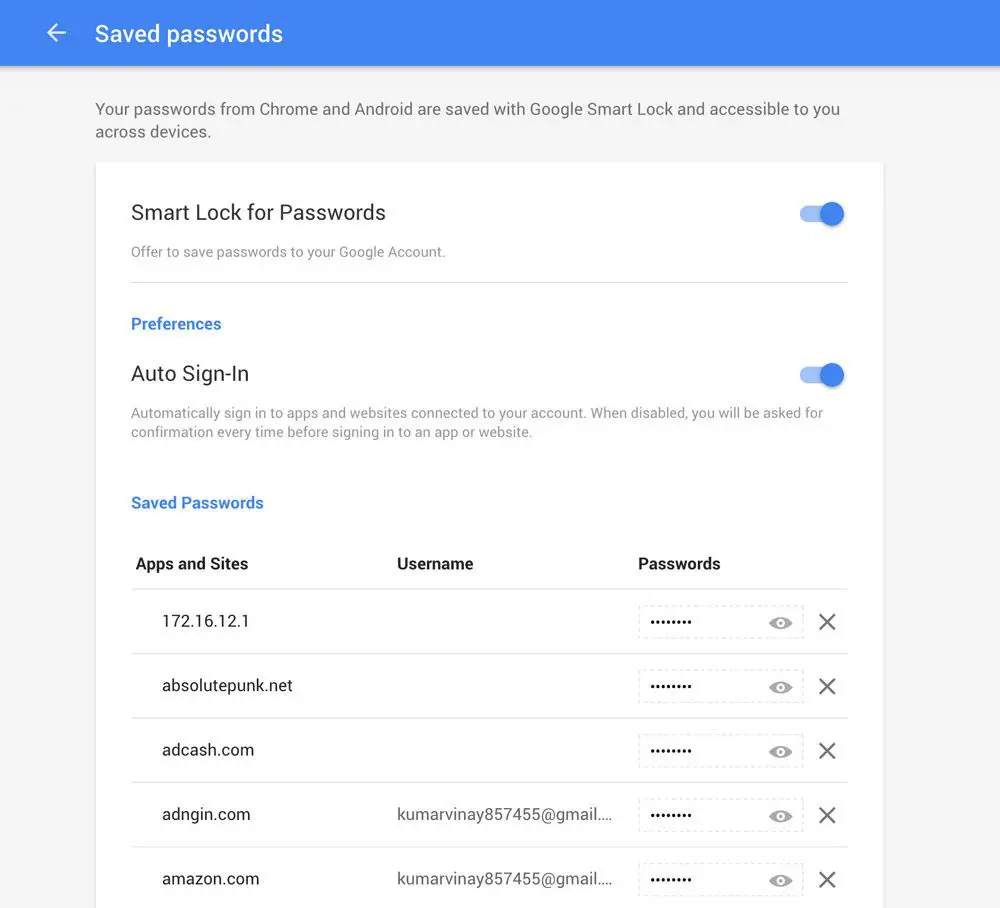The height and width of the screenshot is (908, 1000).
Task: Click the 172.16.12.1 password field
Action: [721, 622]
